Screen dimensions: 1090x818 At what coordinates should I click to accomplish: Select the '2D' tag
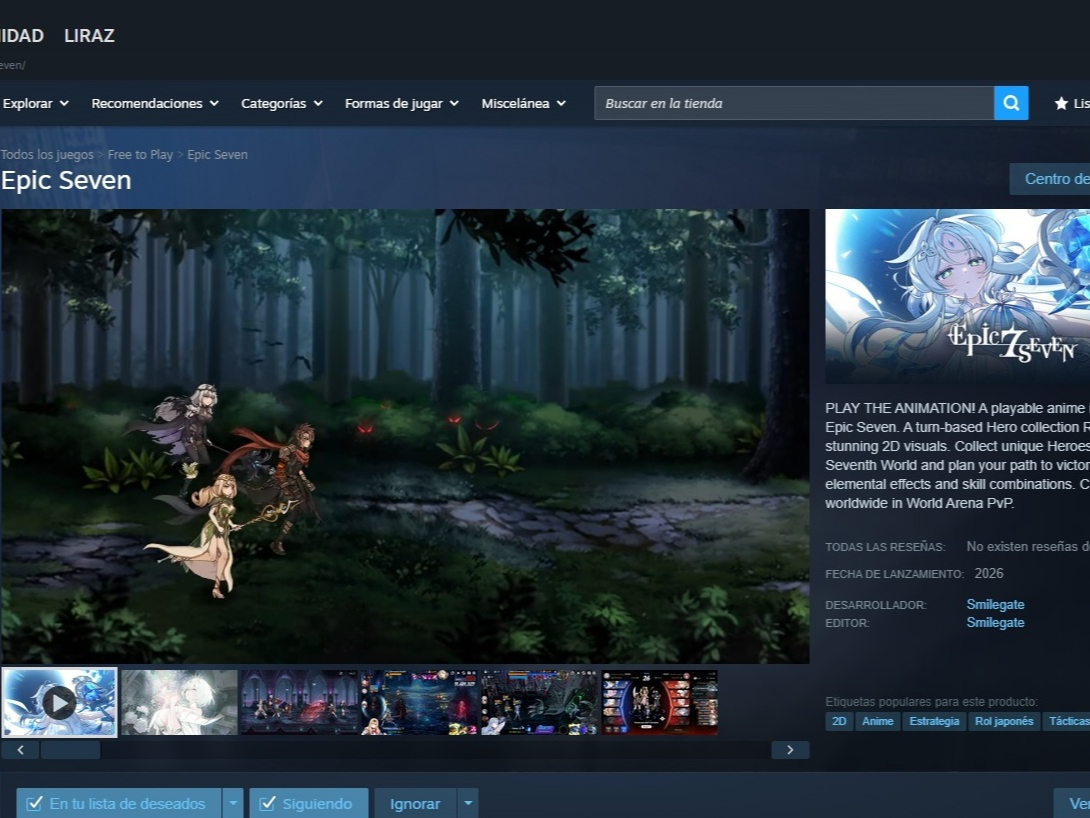click(x=839, y=721)
